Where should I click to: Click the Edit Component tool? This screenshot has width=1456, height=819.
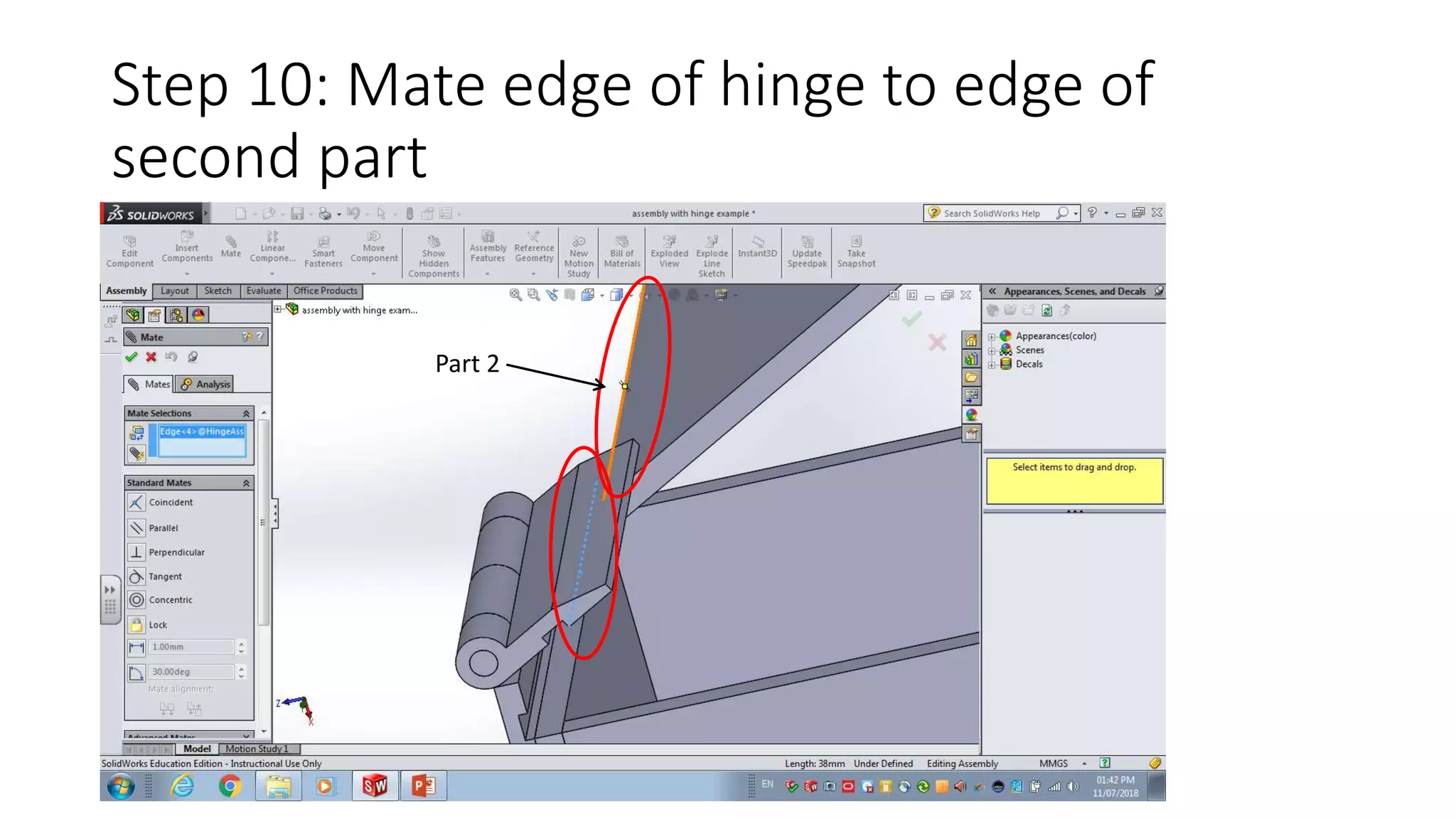coord(129,252)
